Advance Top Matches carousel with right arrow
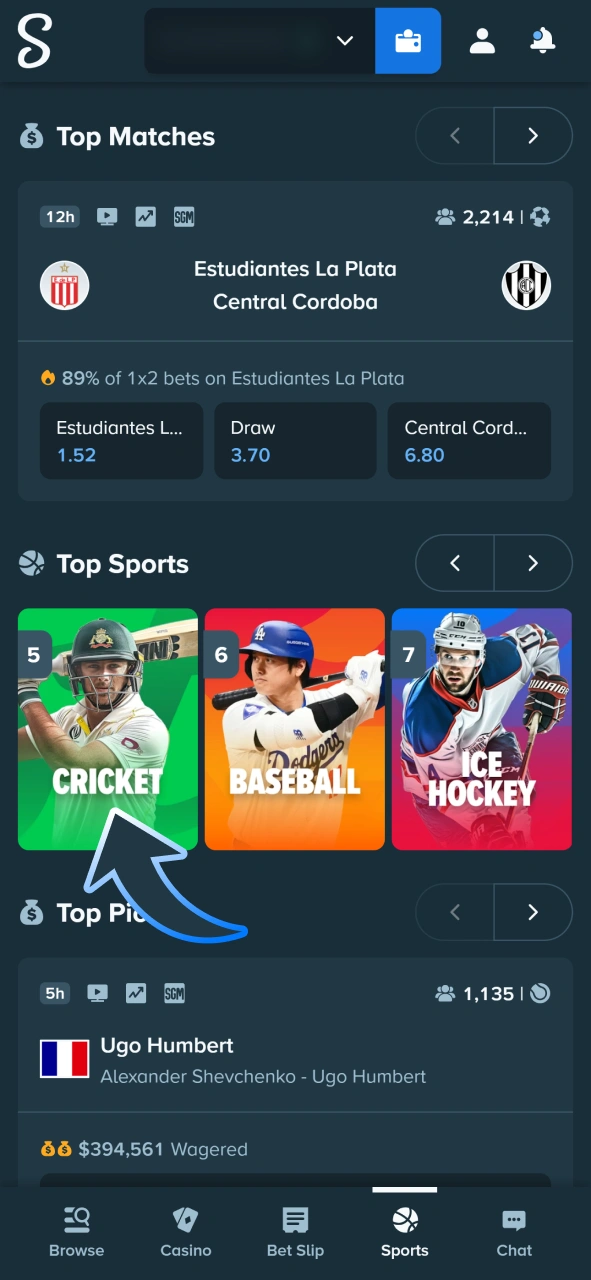 [533, 135]
